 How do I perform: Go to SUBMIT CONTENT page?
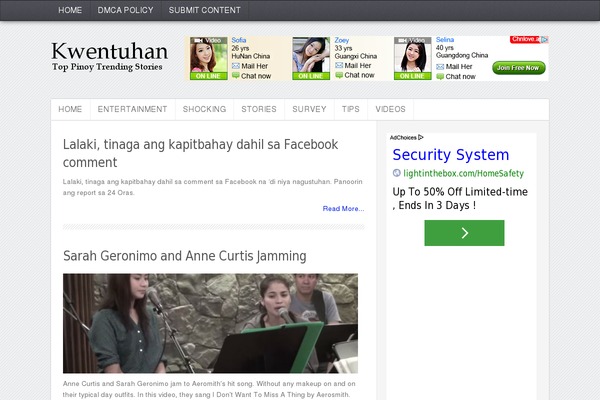tap(205, 10)
